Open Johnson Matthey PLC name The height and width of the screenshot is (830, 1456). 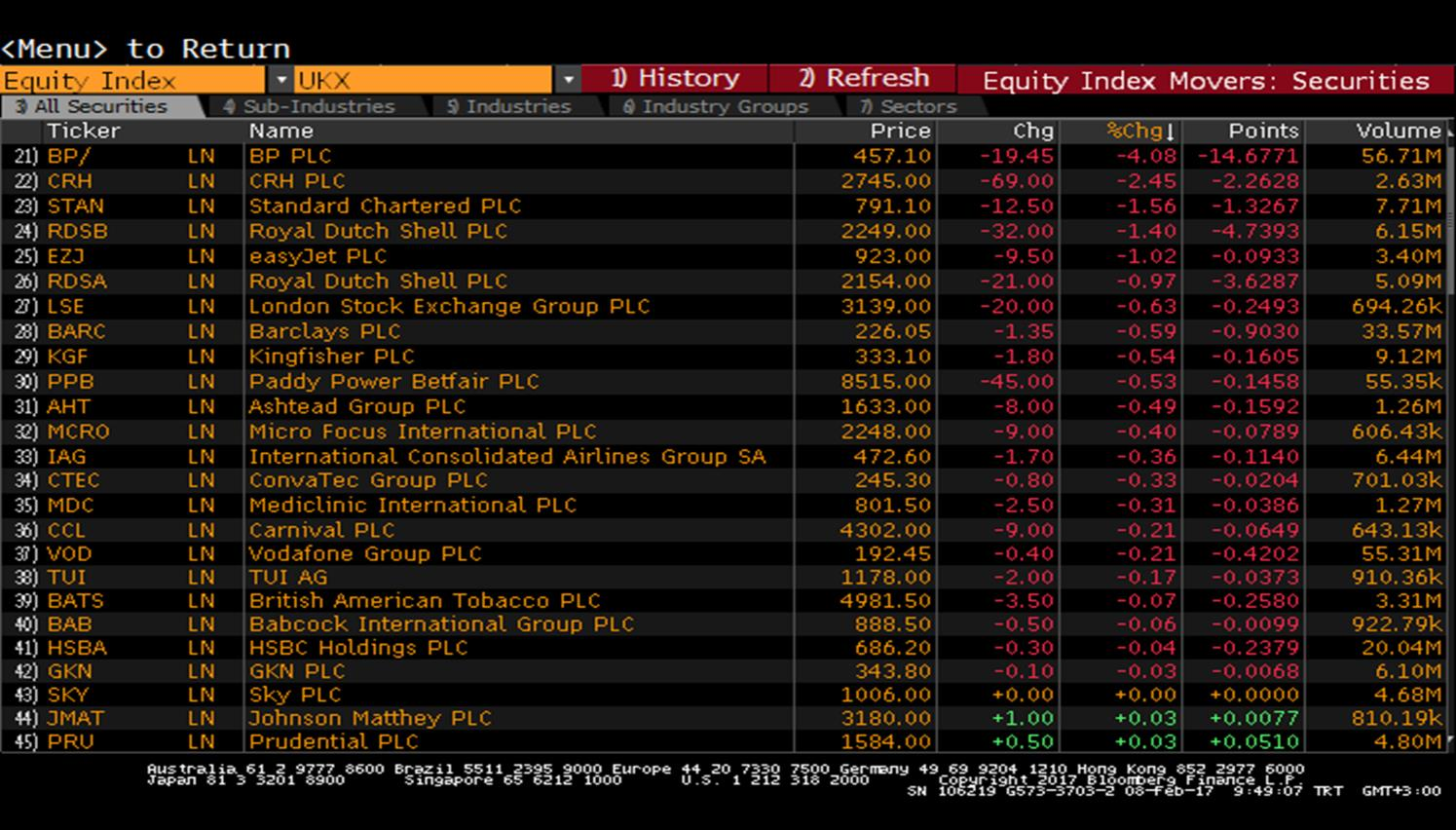coord(370,718)
